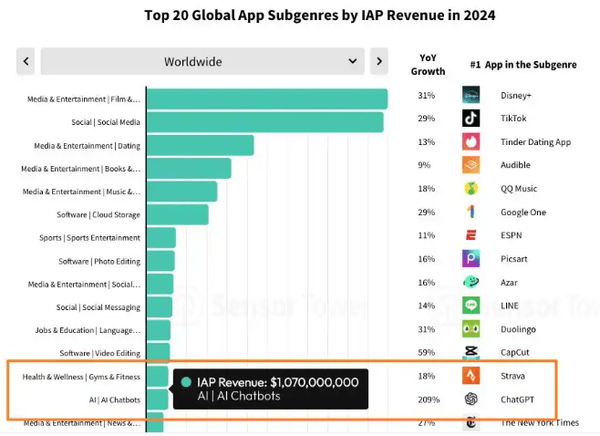The width and height of the screenshot is (600, 436).
Task: Go to previous region with left arrow
Action: [x=26, y=61]
